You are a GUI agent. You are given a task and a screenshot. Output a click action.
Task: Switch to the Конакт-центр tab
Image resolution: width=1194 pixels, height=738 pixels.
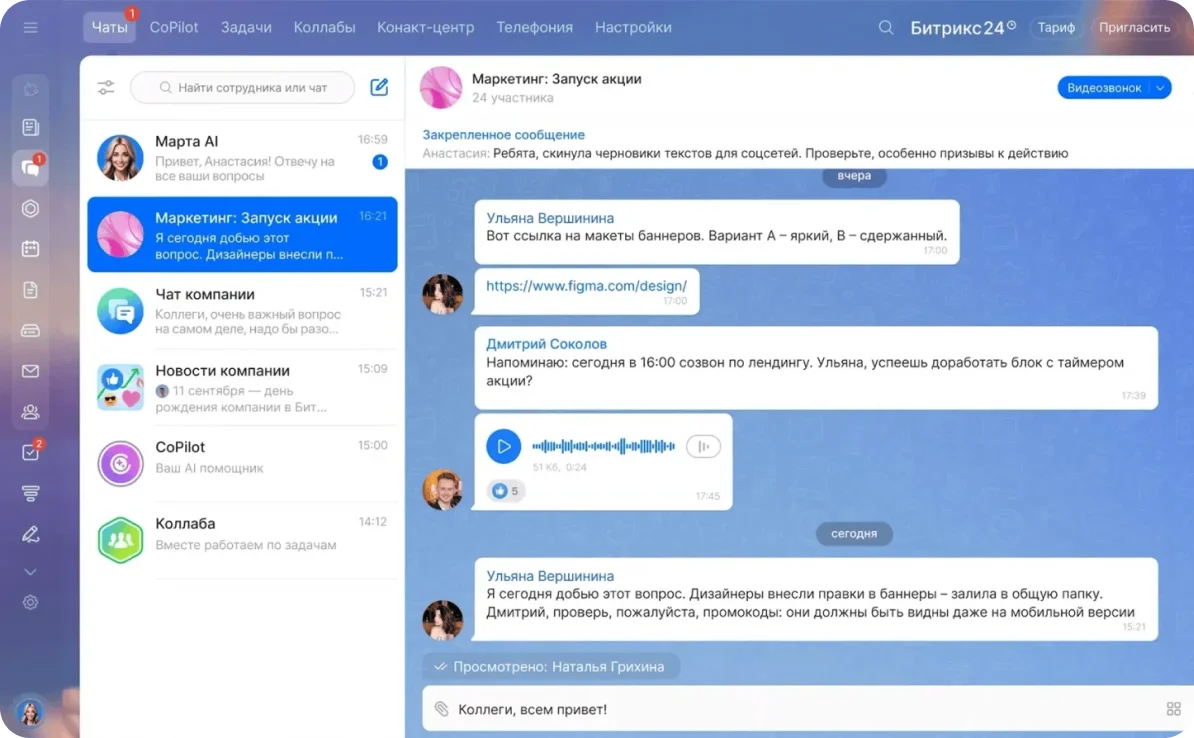click(426, 27)
